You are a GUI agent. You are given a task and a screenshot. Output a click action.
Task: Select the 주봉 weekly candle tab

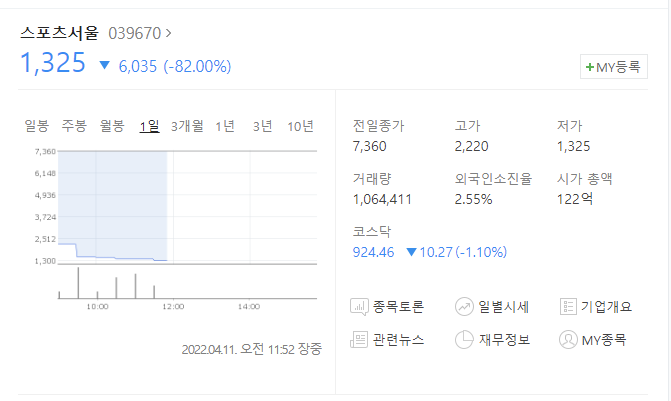(74, 126)
